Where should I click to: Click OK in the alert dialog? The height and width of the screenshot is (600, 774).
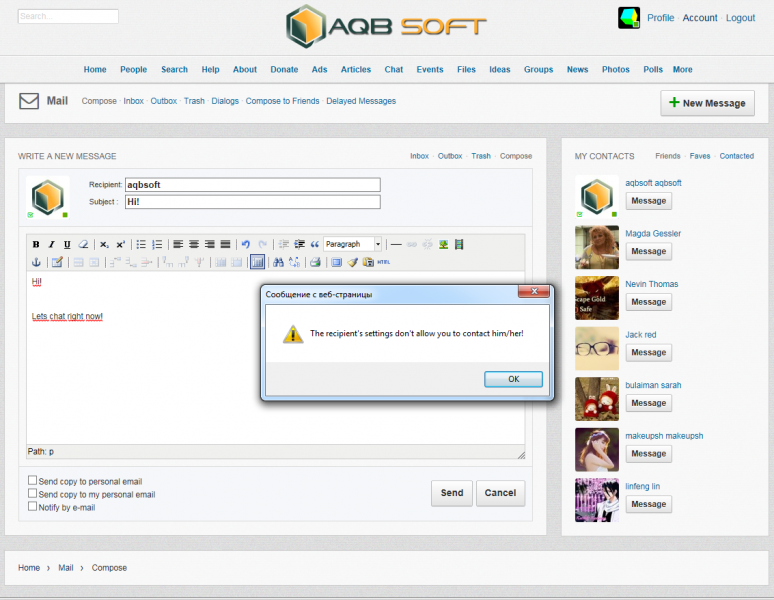(513, 379)
